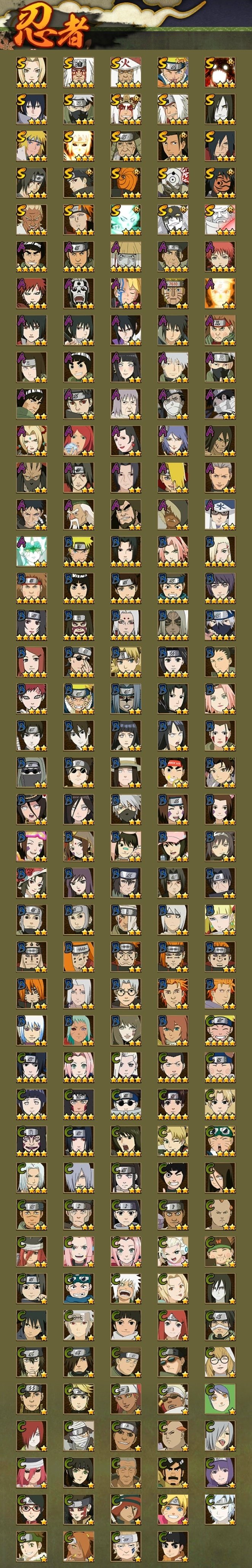Select the S-rank Third Hokage portrait with 火 hat
Image resolution: width=252 pixels, height=1568 pixels.
coord(126,73)
